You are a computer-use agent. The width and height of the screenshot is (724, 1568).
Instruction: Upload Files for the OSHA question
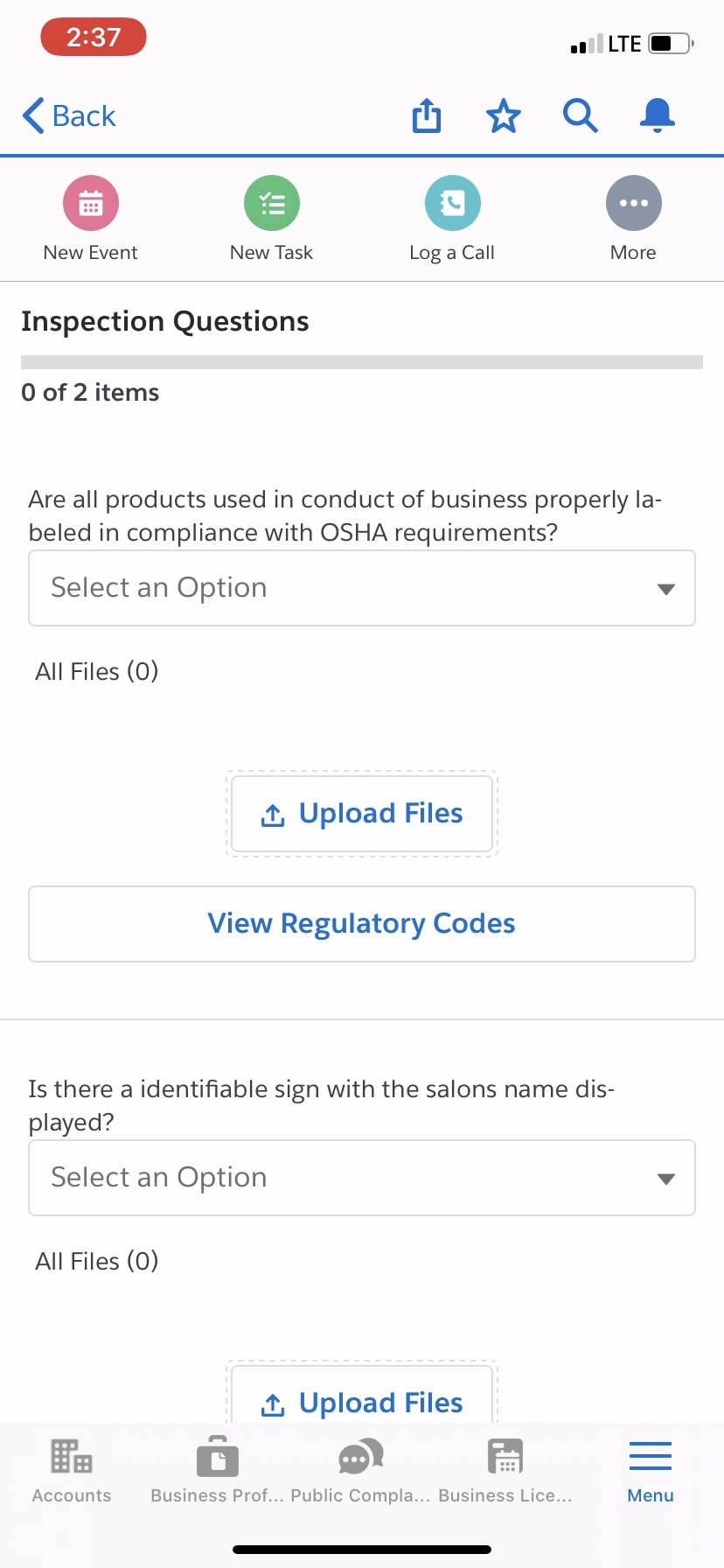(362, 814)
